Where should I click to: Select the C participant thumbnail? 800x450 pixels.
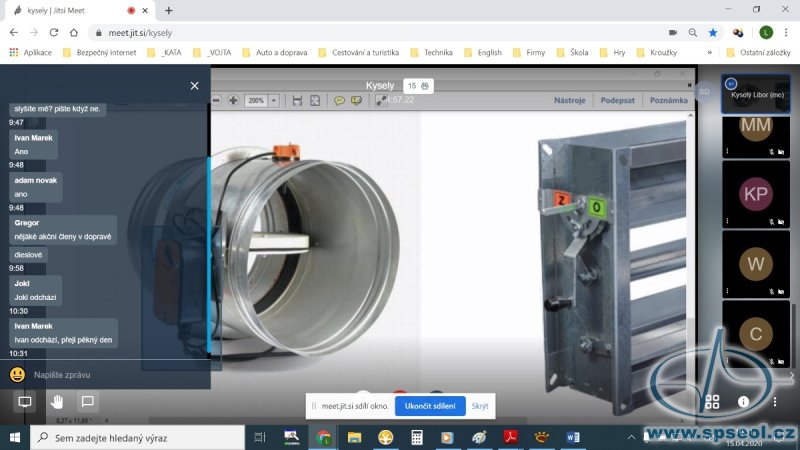pos(756,334)
